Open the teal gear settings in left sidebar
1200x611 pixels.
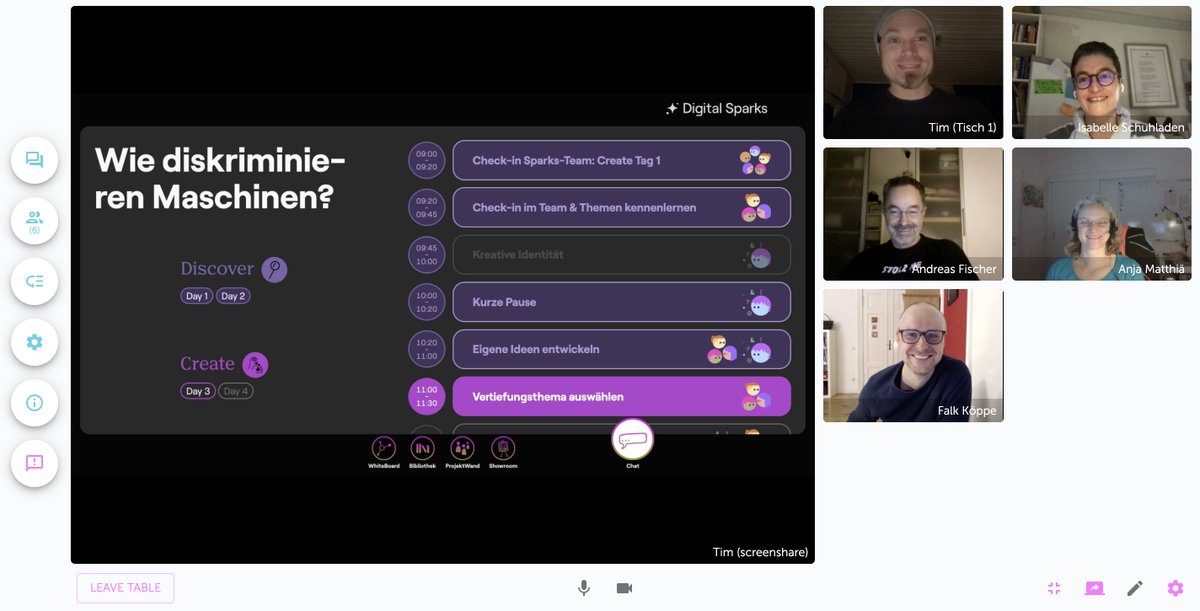(34, 342)
